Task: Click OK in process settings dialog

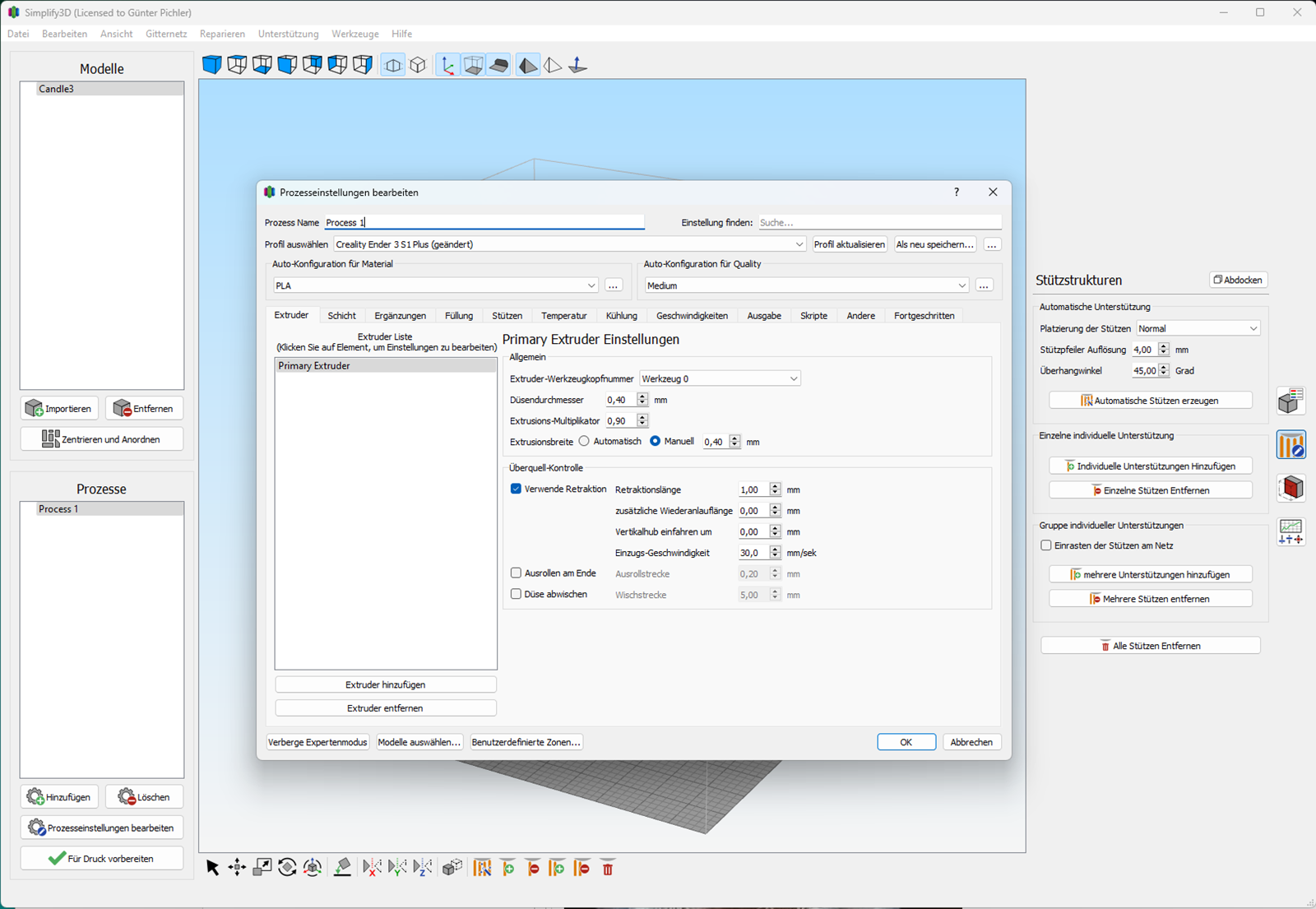Action: (906, 742)
